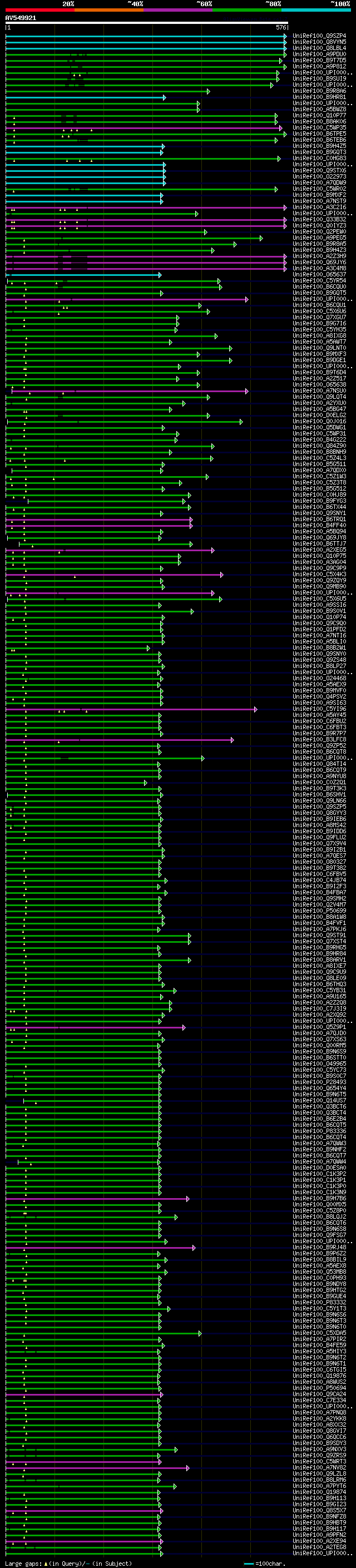The image size is (356, 1568).
Task: Select the UniRef100_Q9LNT0 label
Action: [319, 348]
